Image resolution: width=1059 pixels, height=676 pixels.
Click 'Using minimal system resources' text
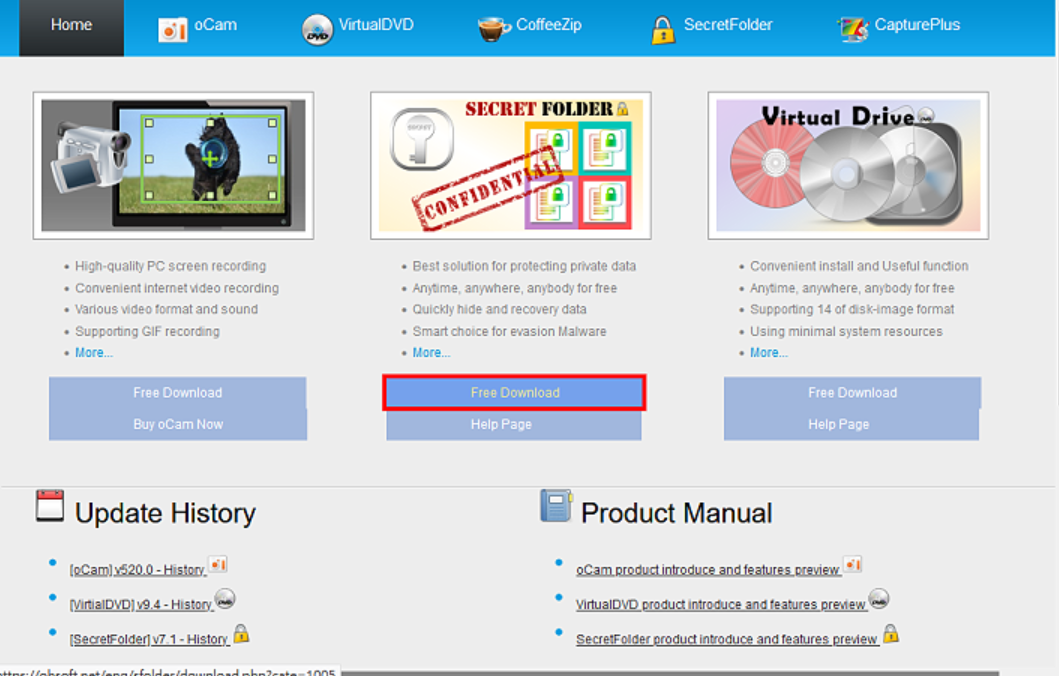(x=846, y=332)
